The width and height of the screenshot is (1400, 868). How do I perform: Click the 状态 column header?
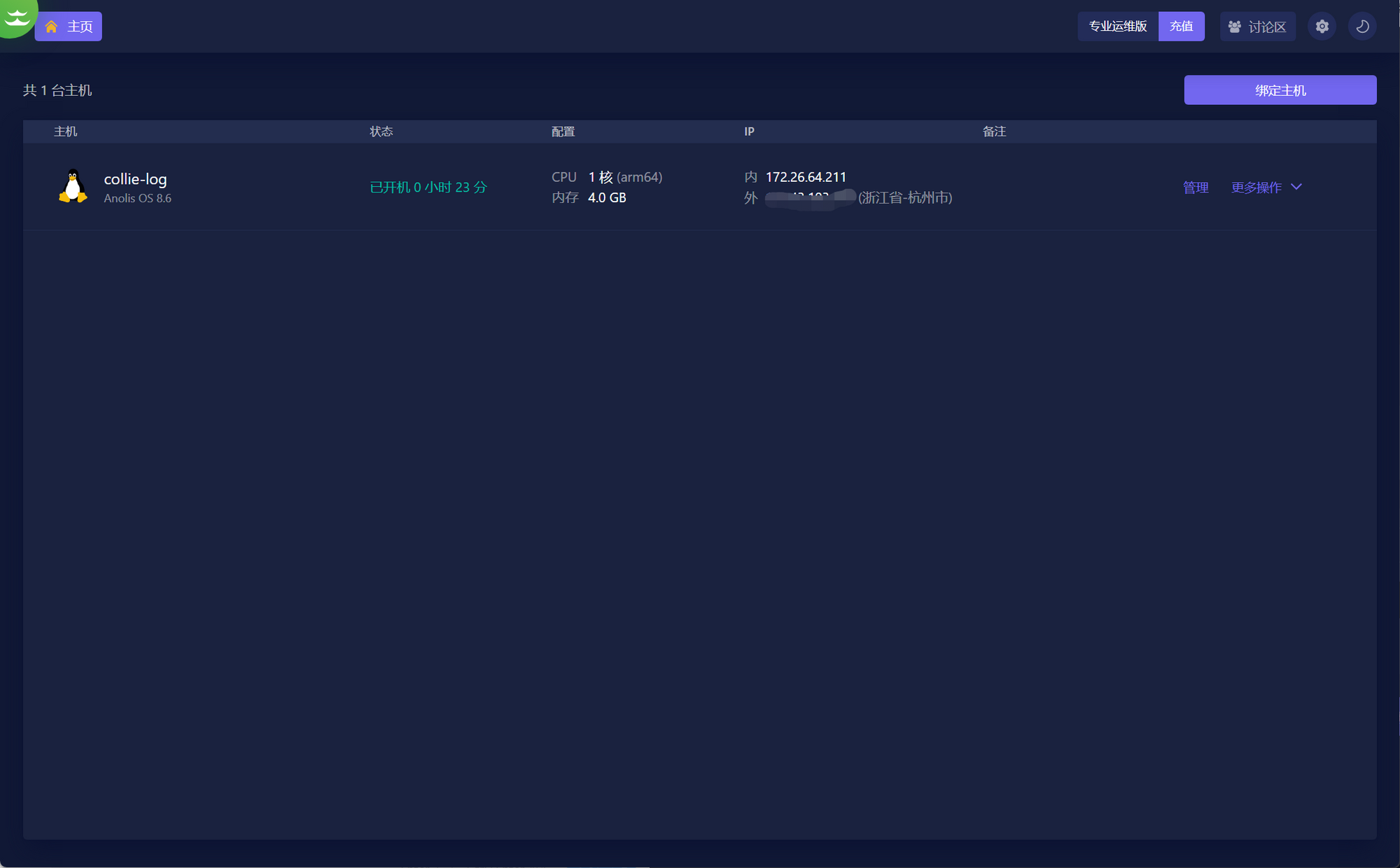pyautogui.click(x=381, y=132)
